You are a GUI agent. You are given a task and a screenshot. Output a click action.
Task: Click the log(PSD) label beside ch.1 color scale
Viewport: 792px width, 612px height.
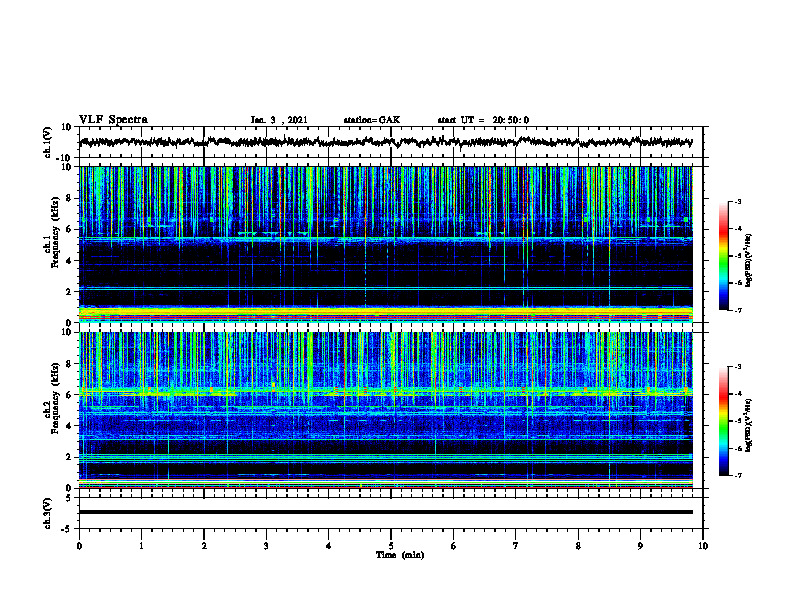[x=748, y=261]
